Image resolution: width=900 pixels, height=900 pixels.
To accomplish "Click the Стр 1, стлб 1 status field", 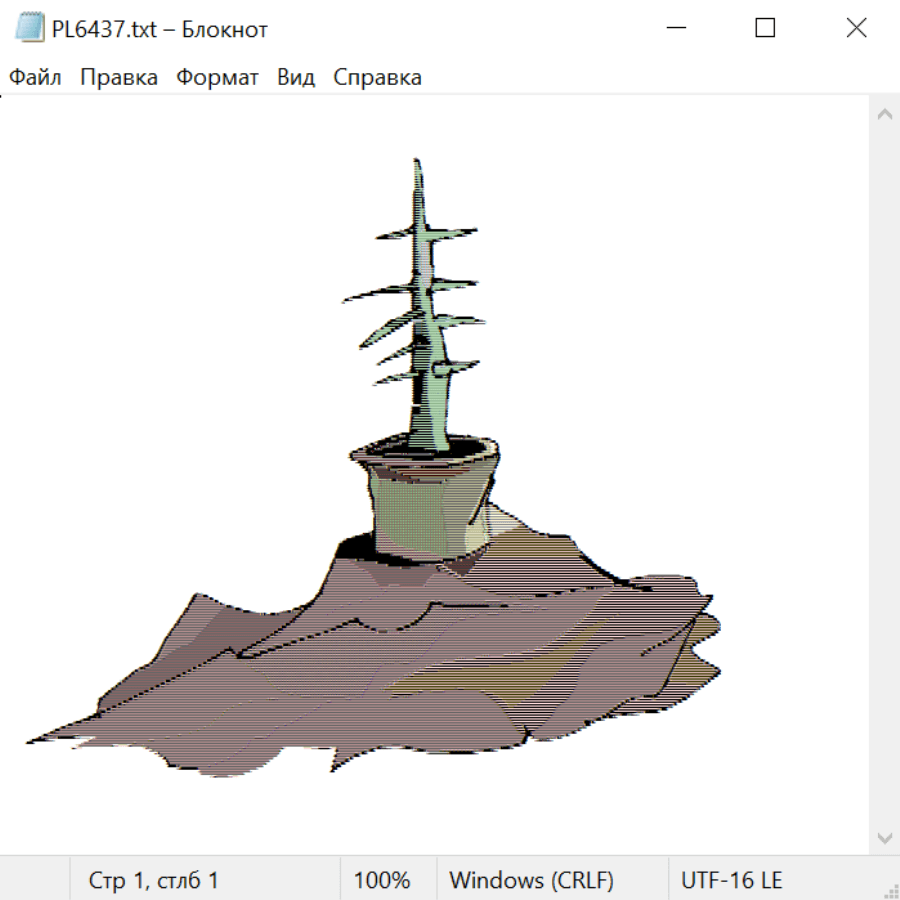I will point(153,880).
